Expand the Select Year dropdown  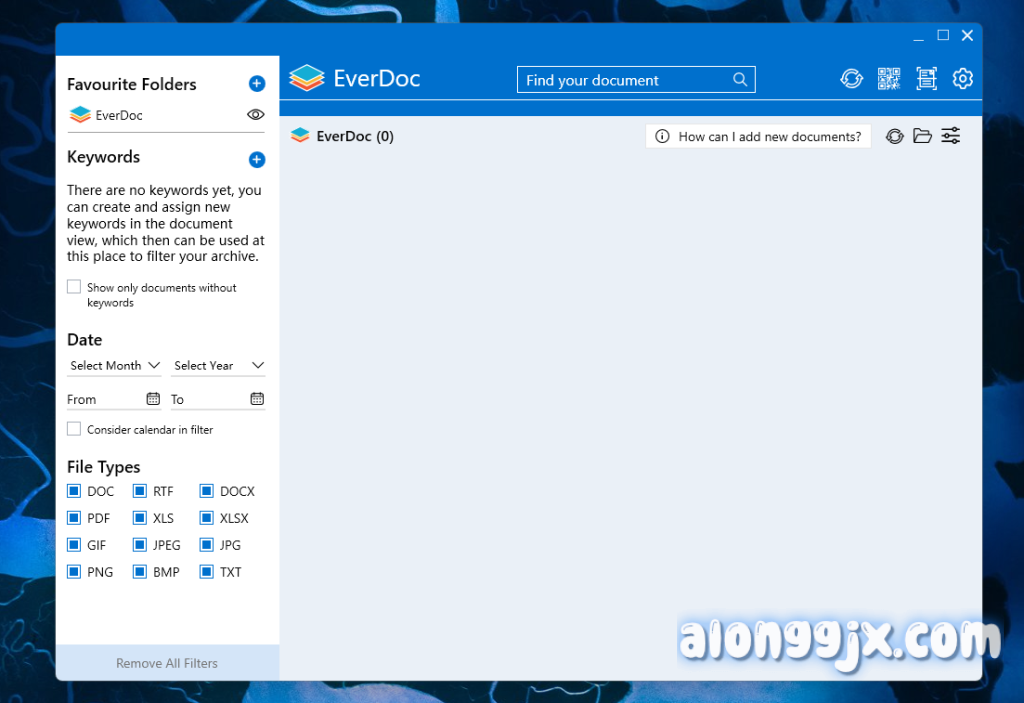click(x=217, y=366)
